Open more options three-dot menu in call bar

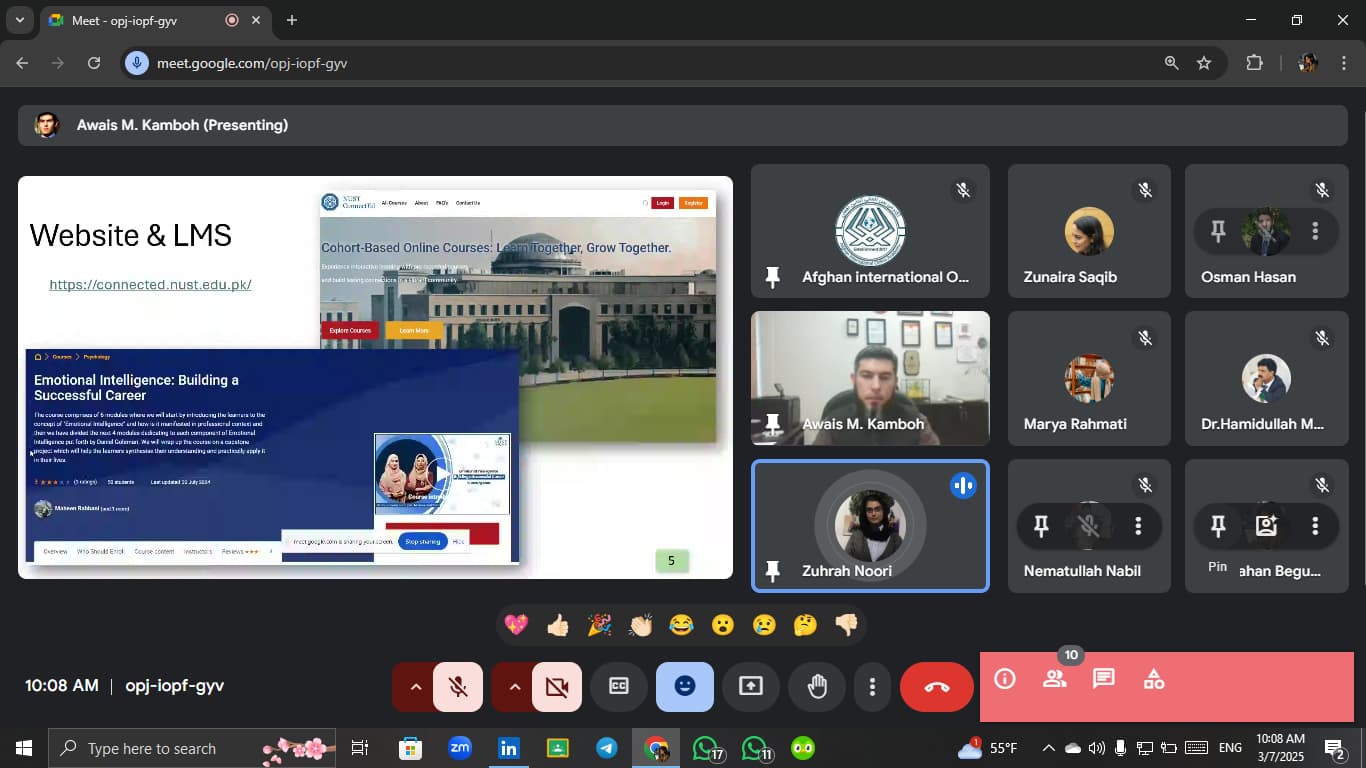[873, 687]
